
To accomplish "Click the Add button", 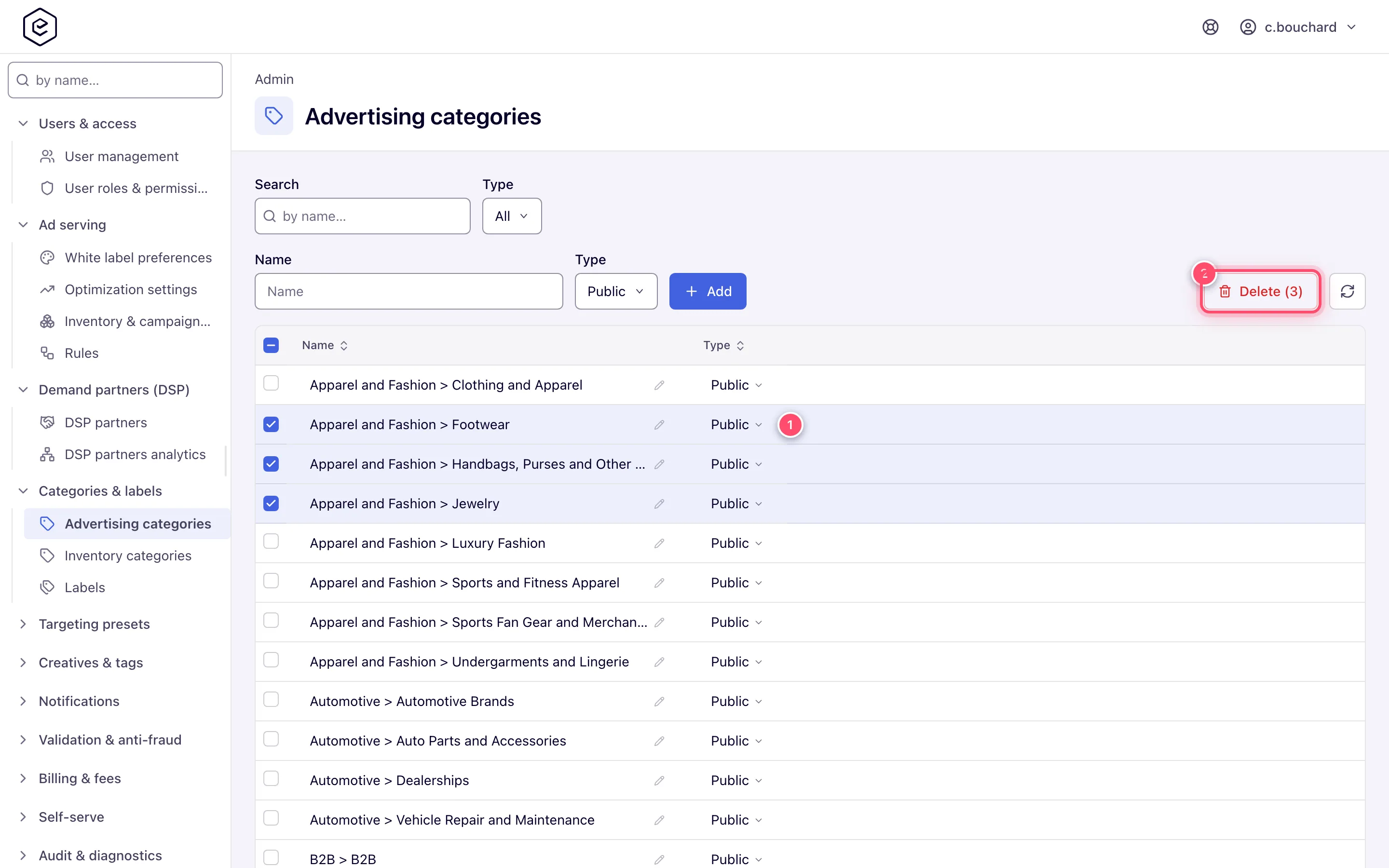I will coord(708,291).
